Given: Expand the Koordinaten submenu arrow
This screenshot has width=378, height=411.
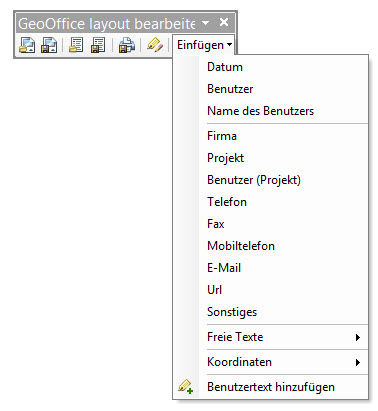Looking at the screenshot, I should 358,362.
